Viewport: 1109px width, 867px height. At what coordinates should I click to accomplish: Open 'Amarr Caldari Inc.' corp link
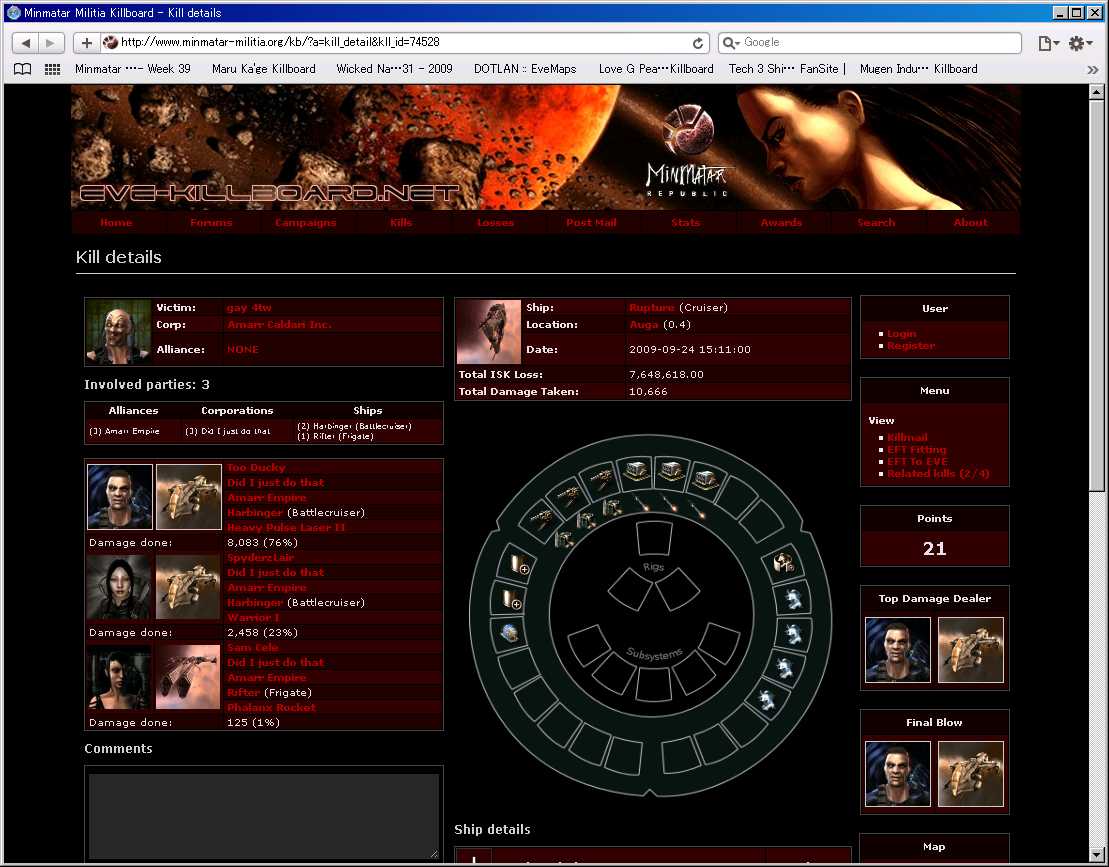pos(279,325)
